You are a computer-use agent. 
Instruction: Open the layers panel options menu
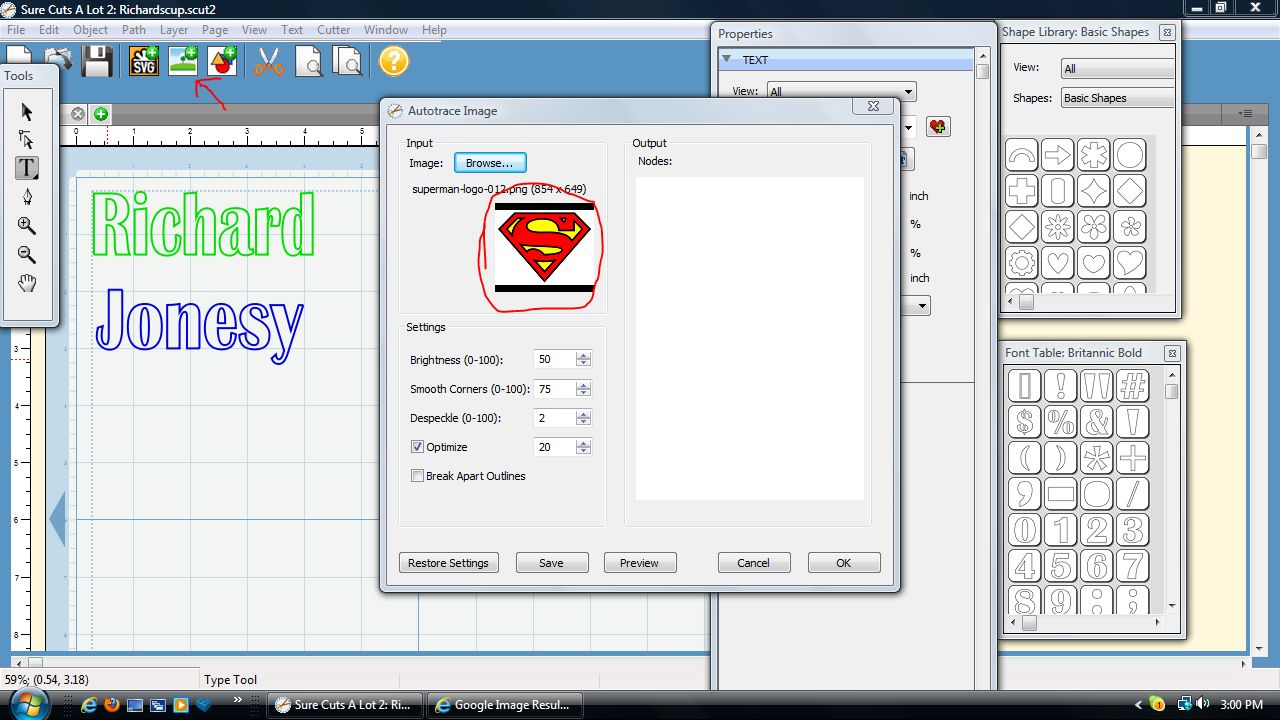click(1246, 114)
